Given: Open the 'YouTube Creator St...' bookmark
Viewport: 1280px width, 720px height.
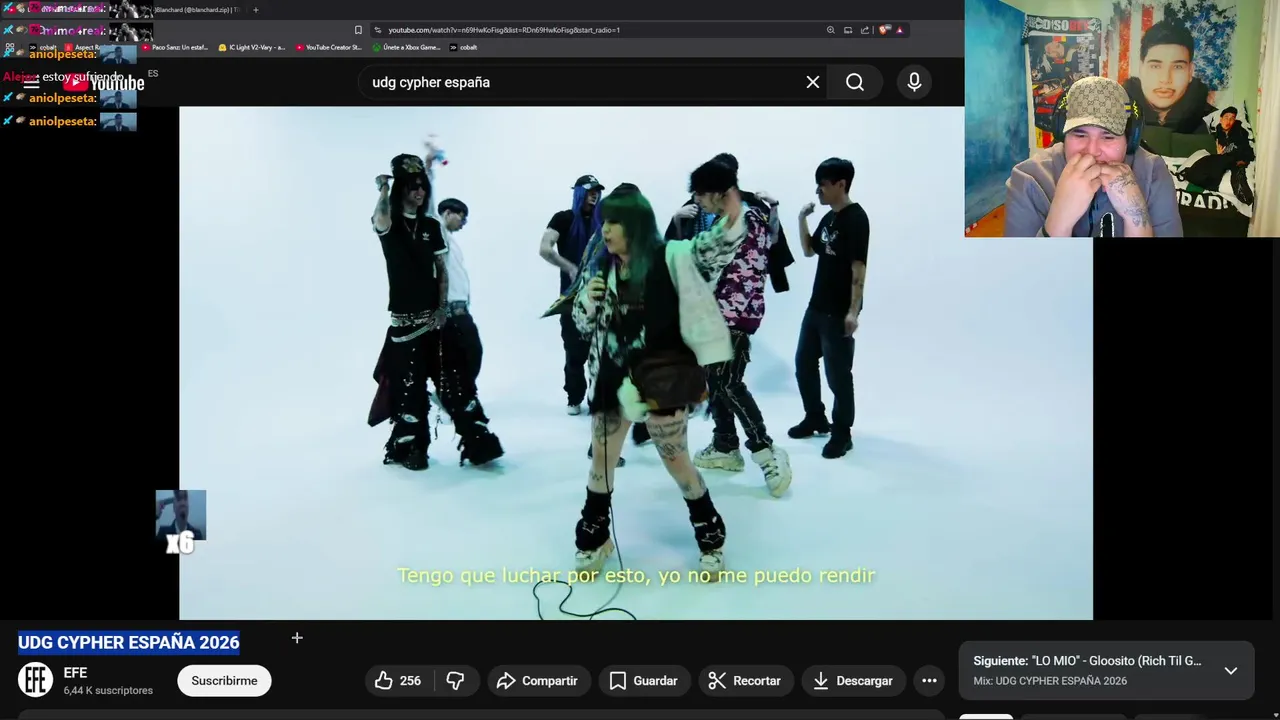Looking at the screenshot, I should 329,47.
